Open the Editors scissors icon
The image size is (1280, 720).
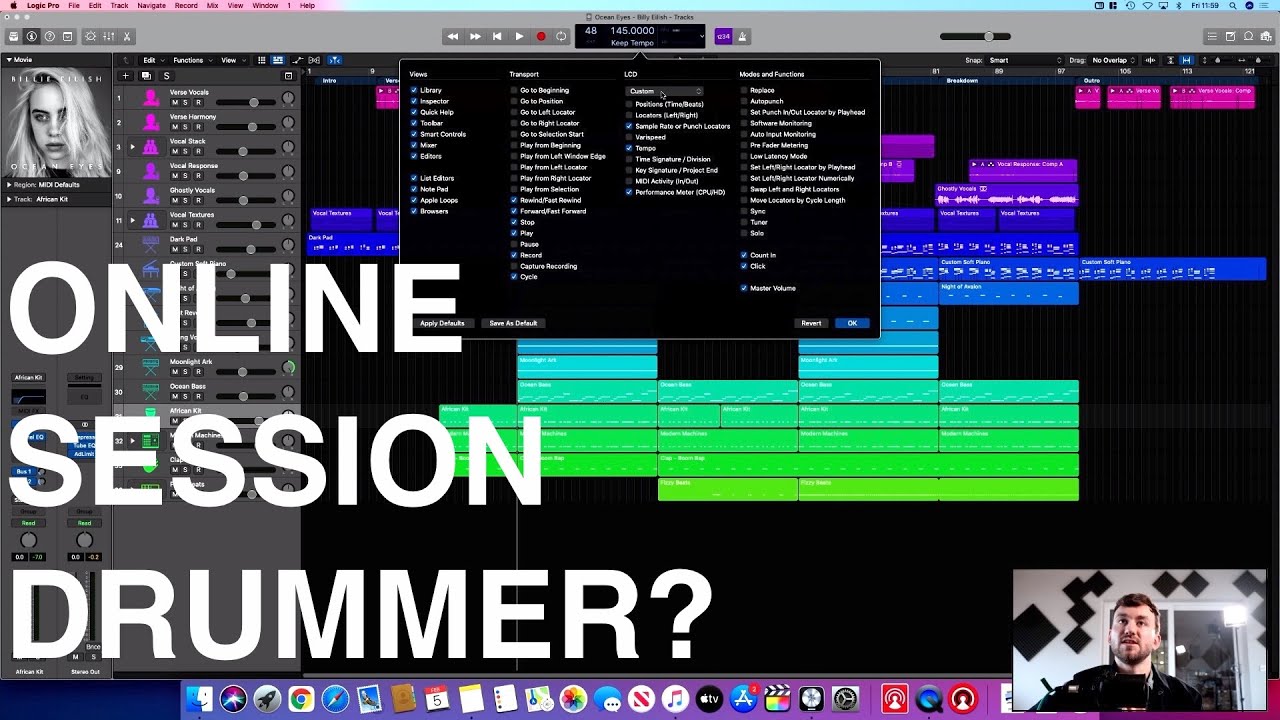(127, 36)
